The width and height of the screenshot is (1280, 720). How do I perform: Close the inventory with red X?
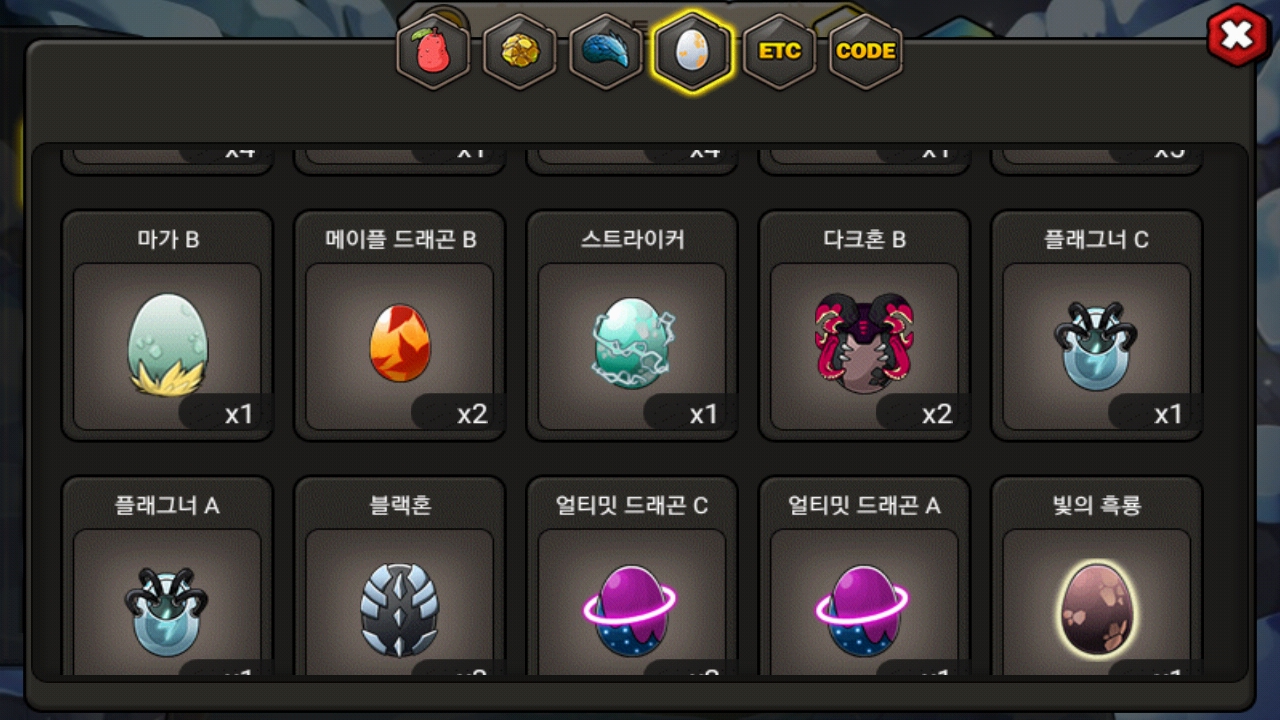(1237, 36)
